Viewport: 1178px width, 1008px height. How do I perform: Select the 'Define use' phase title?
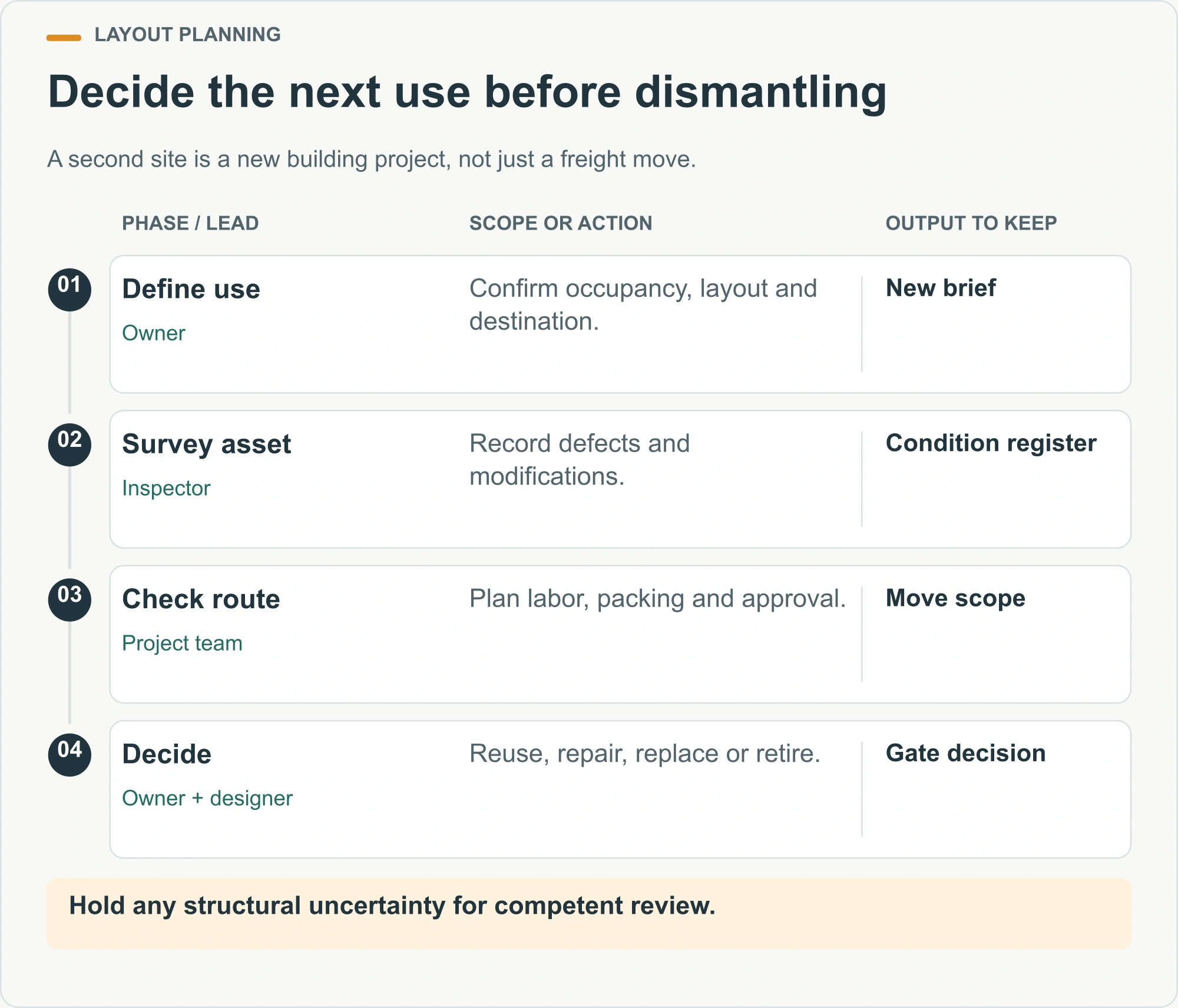click(191, 289)
